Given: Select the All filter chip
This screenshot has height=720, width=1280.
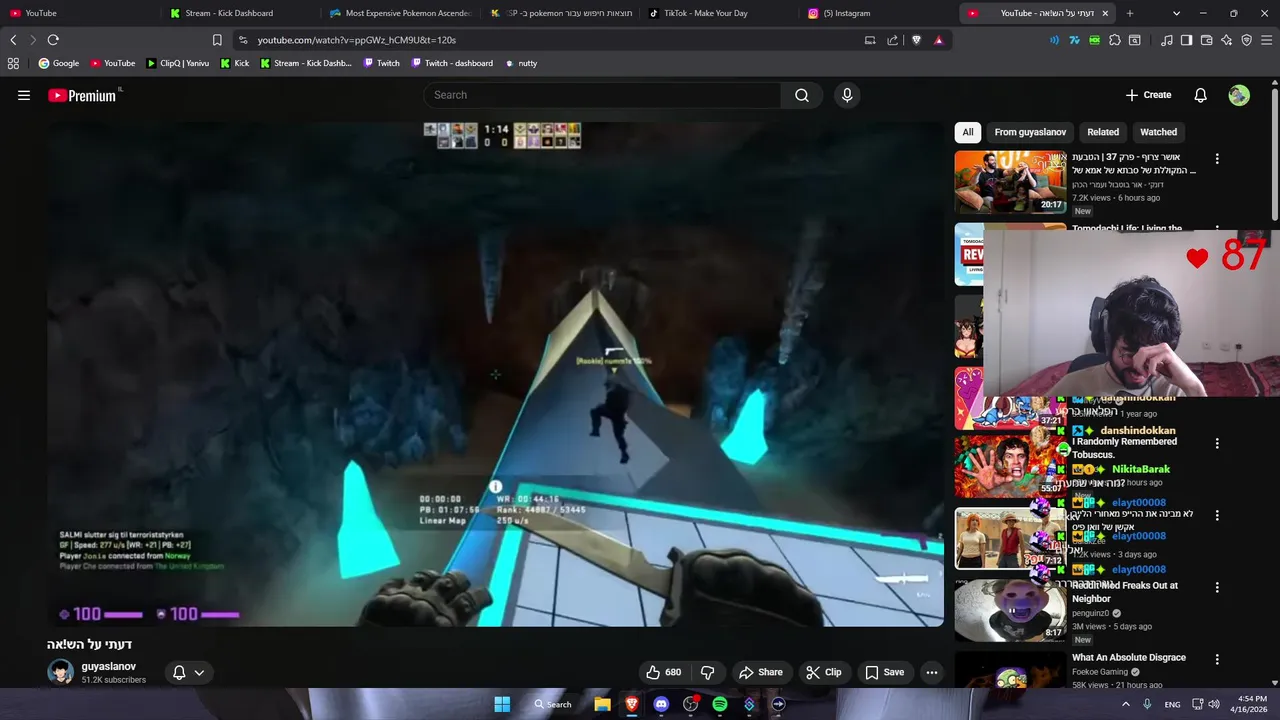Looking at the screenshot, I should [968, 132].
